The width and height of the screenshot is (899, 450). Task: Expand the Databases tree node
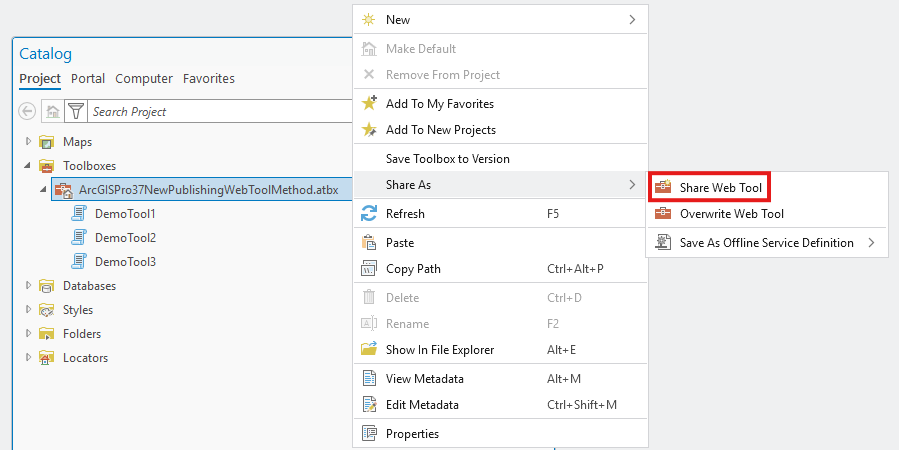[x=28, y=285]
